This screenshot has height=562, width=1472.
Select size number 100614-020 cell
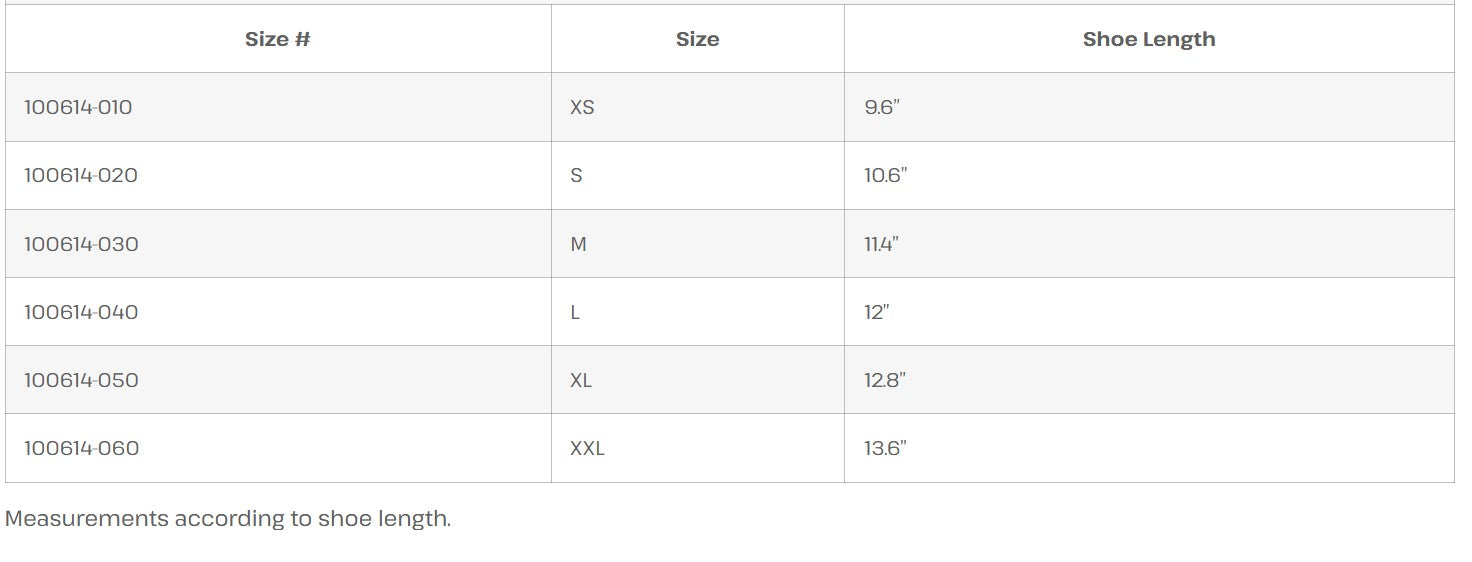[x=81, y=175]
